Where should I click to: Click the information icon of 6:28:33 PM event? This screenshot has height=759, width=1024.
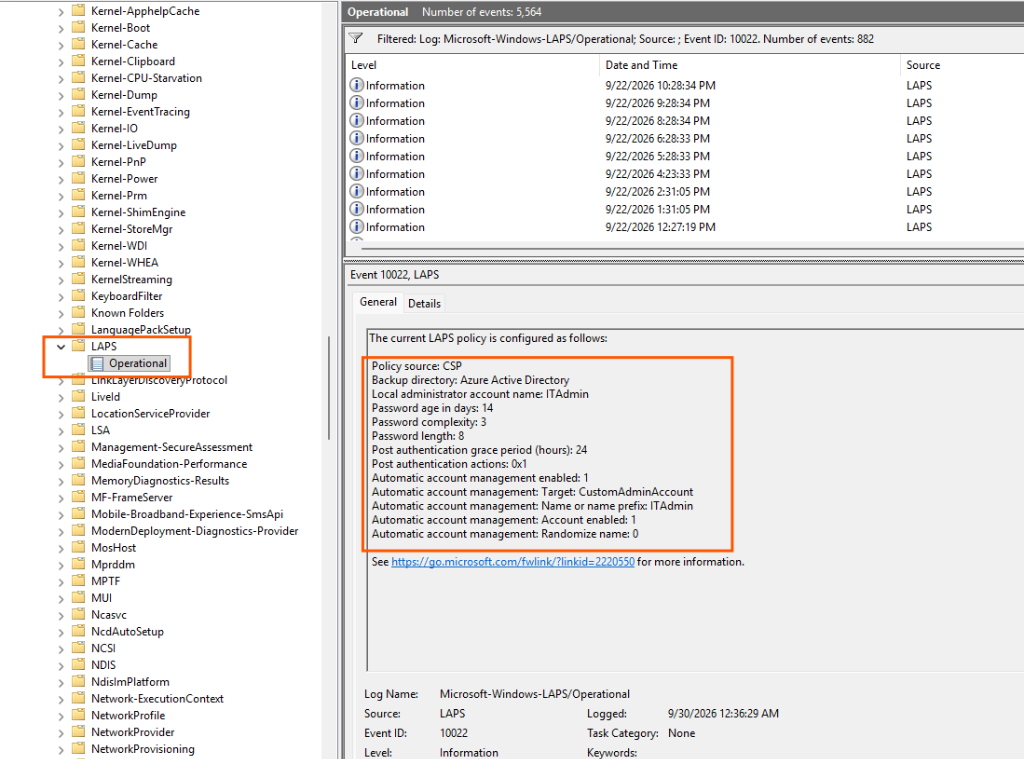click(x=357, y=138)
